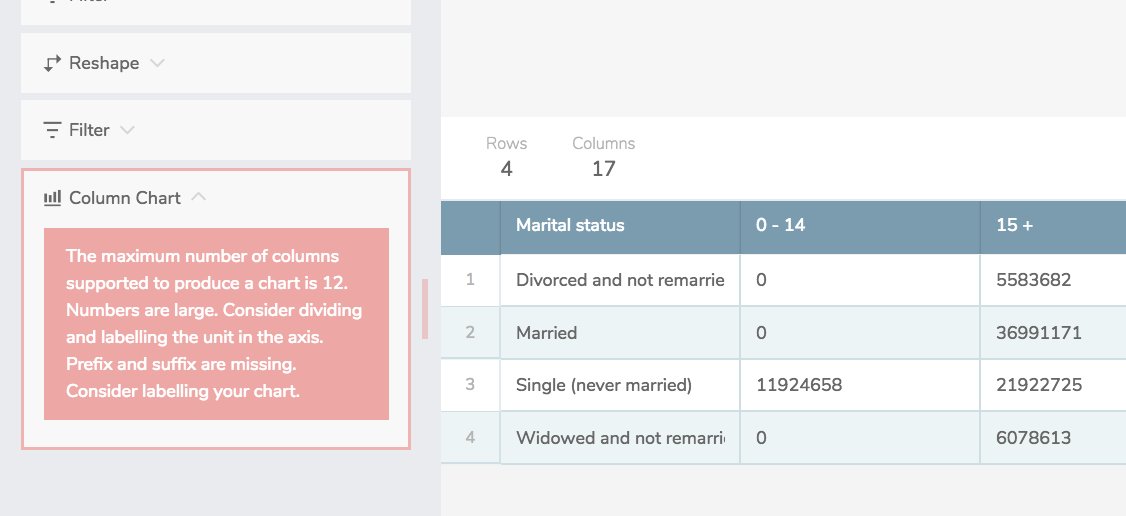Viewport: 1126px width, 516px height.
Task: Click the Widowed and not remarried cell
Action: coord(619,437)
